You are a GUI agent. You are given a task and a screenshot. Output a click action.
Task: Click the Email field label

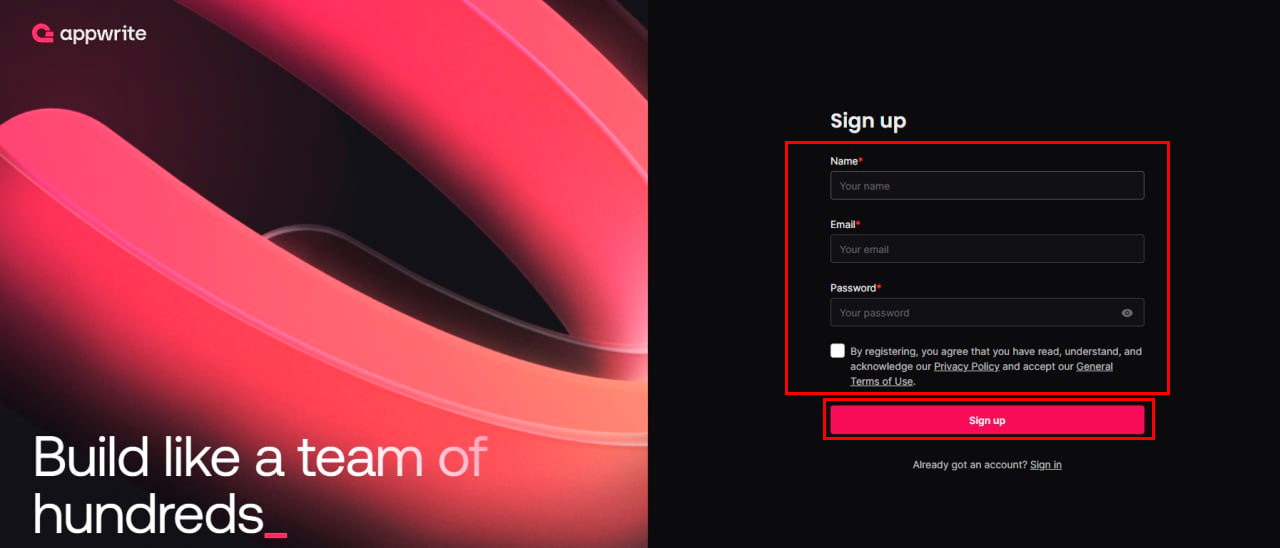click(845, 225)
